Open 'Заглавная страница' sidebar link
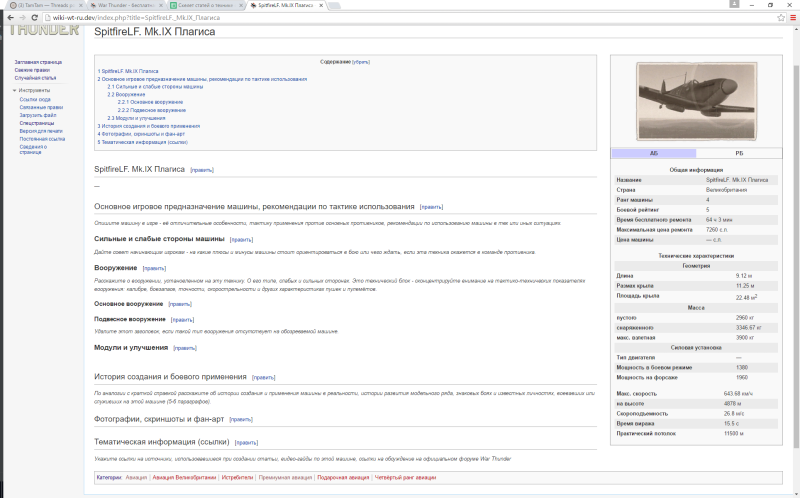800x498 pixels. click(x=38, y=62)
